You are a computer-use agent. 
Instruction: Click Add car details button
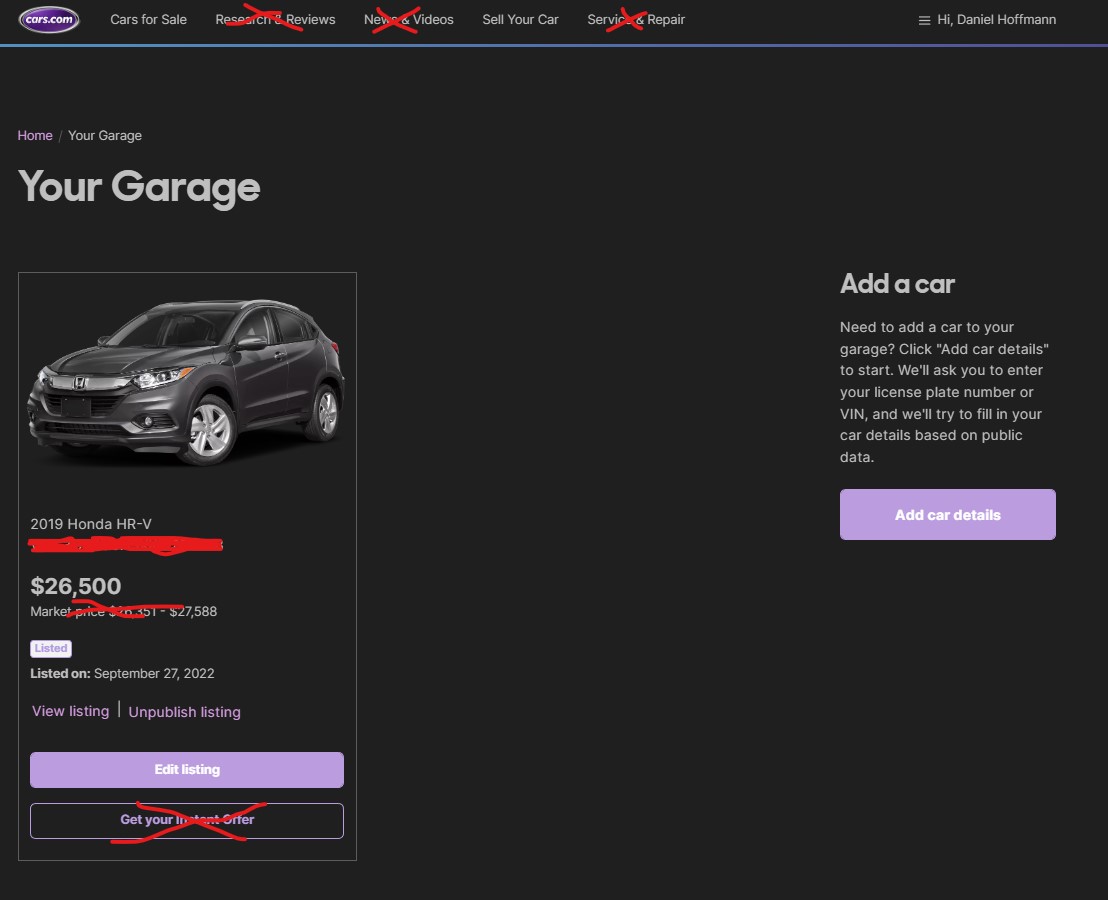(948, 515)
